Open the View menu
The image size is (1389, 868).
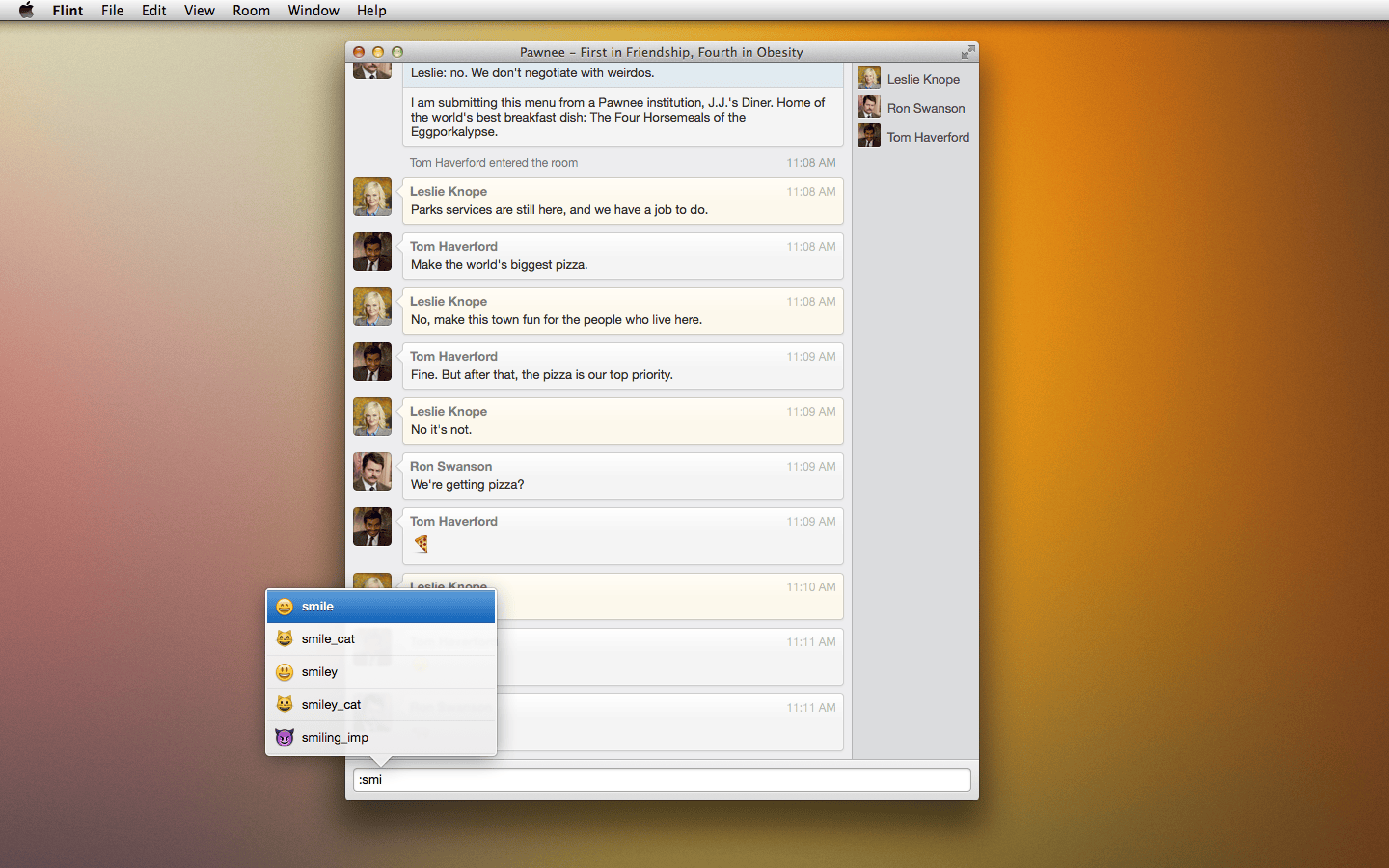coord(200,11)
